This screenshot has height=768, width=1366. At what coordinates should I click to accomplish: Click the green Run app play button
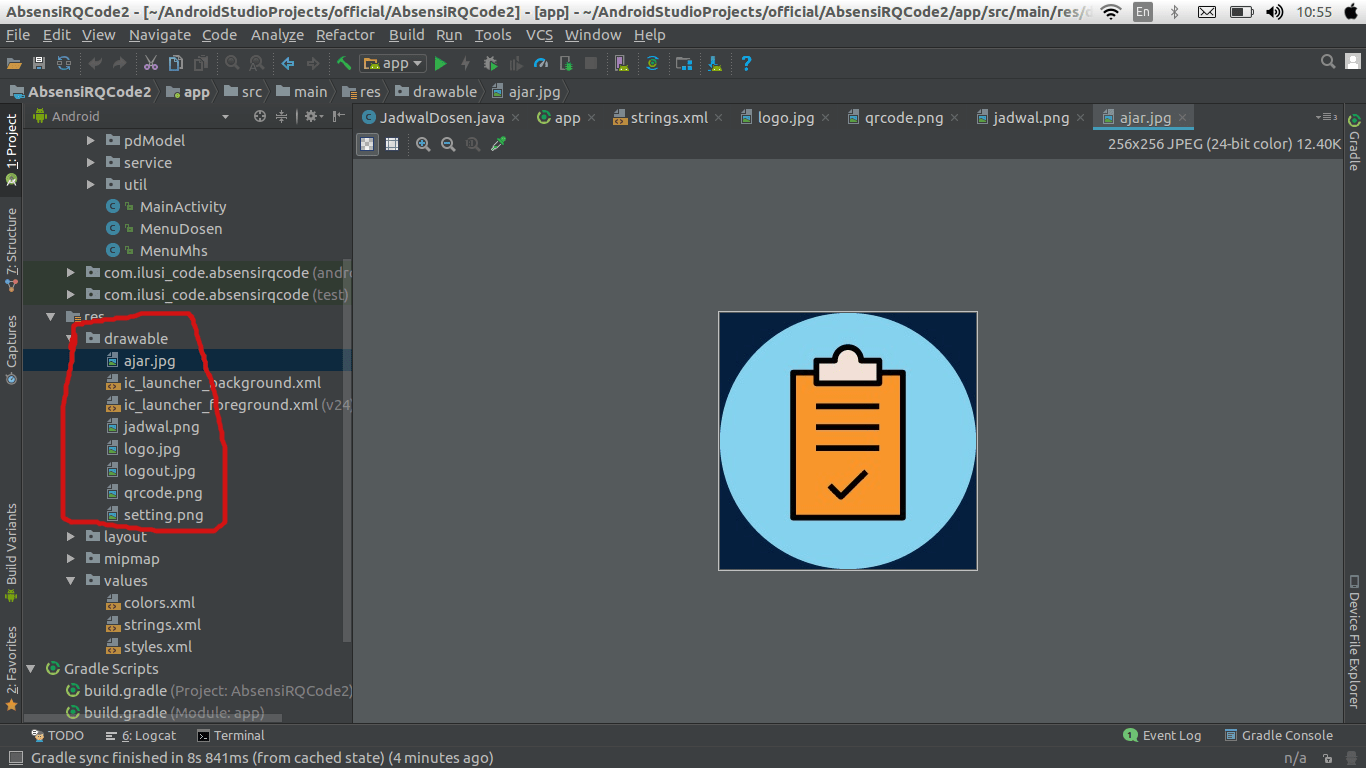(x=440, y=63)
